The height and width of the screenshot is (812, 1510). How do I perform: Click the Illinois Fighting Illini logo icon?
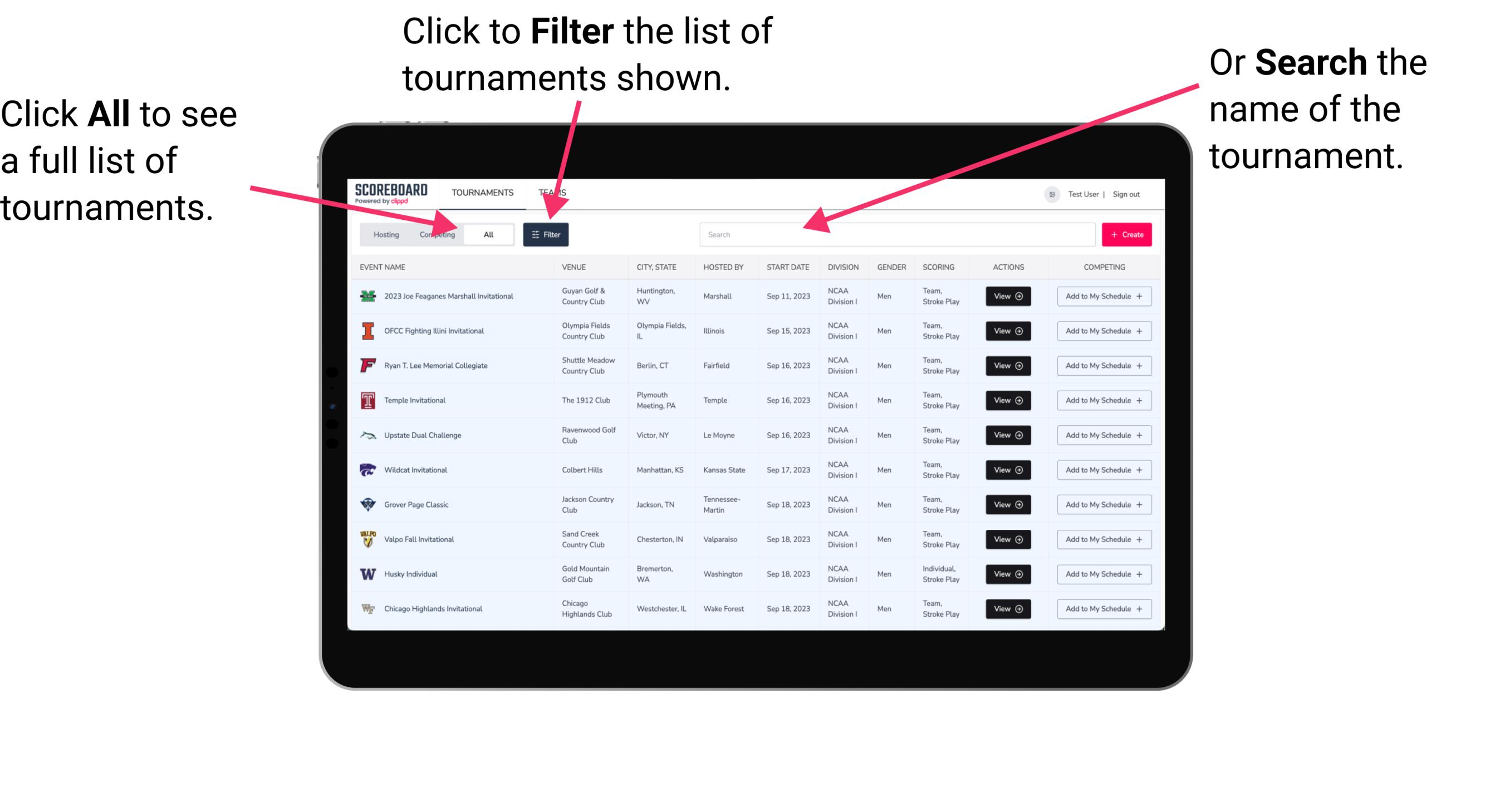point(368,331)
